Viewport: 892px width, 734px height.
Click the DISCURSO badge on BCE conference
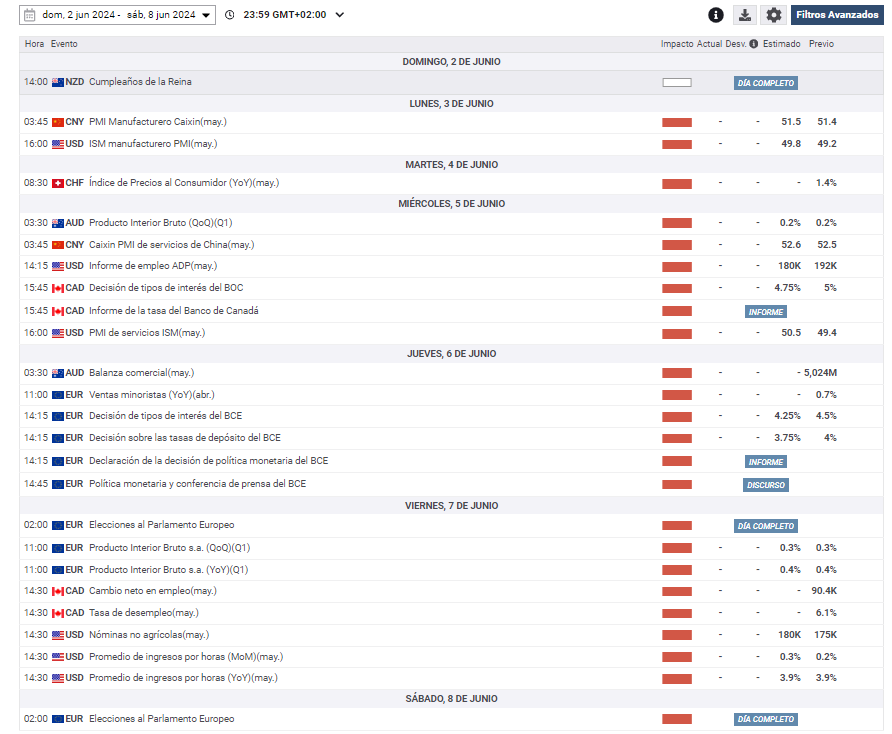766,485
